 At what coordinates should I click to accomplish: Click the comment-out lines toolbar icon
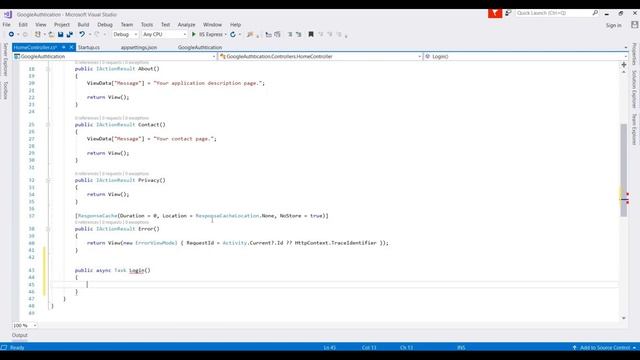(x=290, y=35)
